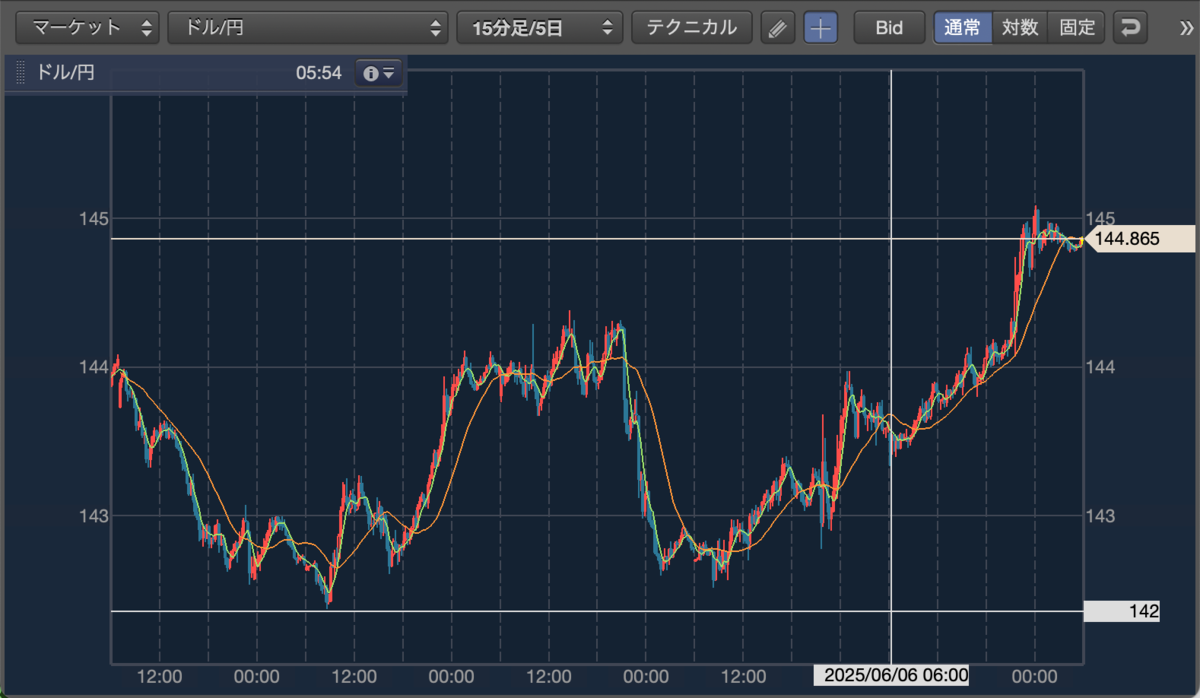Select 対数 logarithmic scale mode
Image resolution: width=1200 pixels, height=698 pixels.
(x=1020, y=28)
